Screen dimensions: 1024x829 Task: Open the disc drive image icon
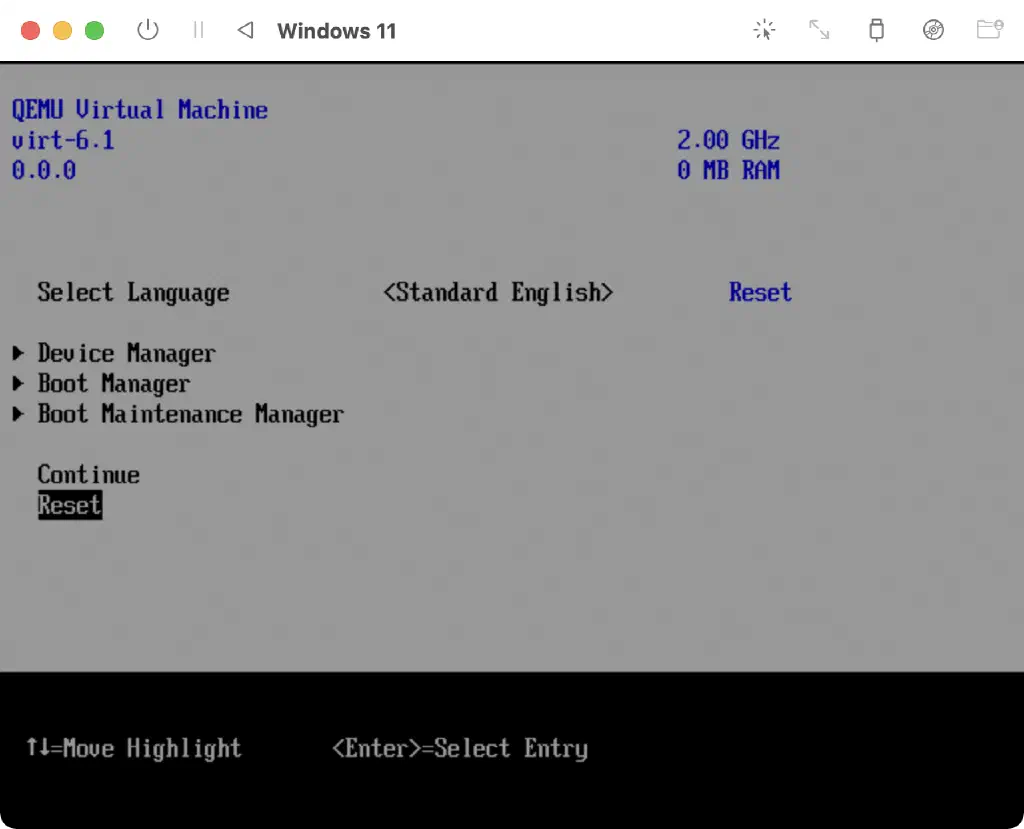click(933, 30)
